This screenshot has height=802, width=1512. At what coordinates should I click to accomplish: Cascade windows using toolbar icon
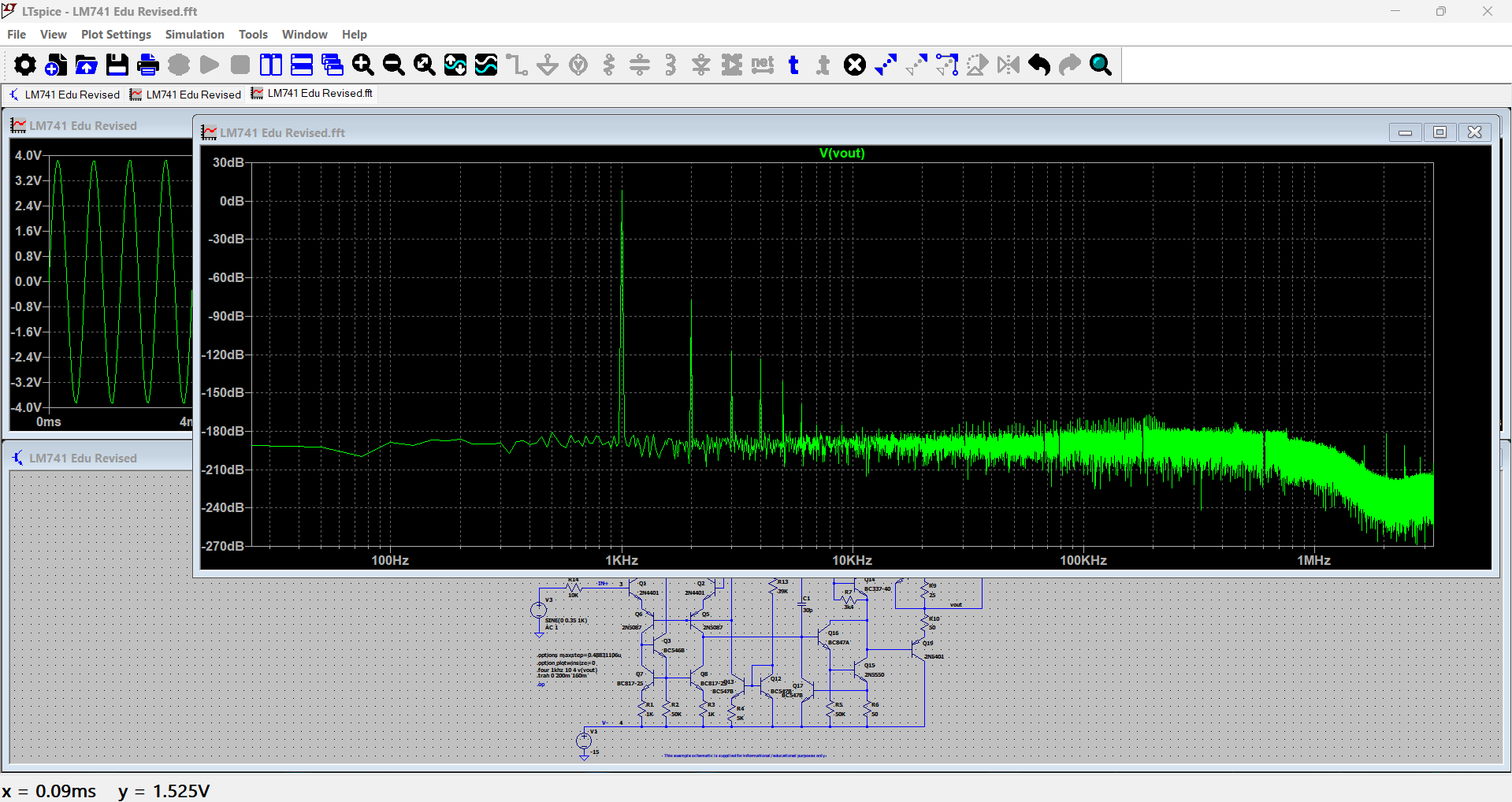click(x=332, y=65)
